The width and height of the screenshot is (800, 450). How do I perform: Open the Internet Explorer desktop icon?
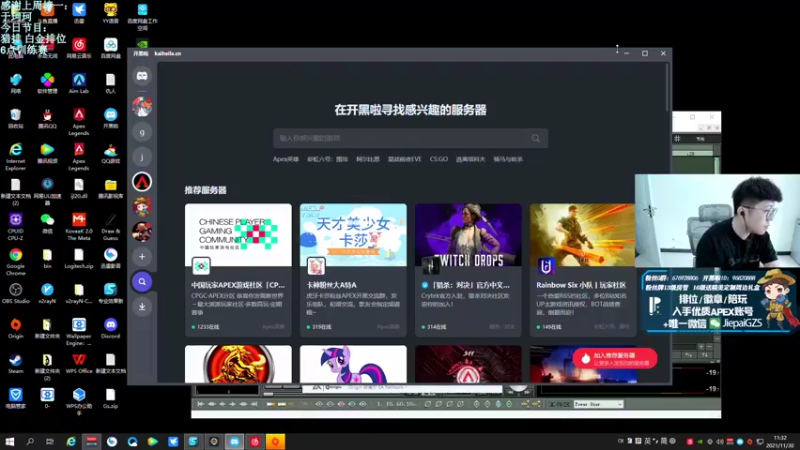16,157
